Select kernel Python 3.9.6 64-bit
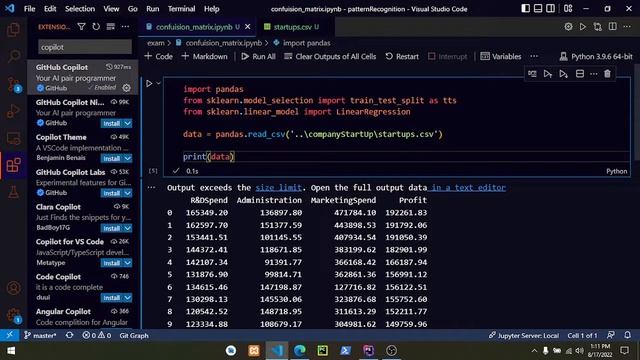This screenshot has width=640, height=360. [x=596, y=56]
